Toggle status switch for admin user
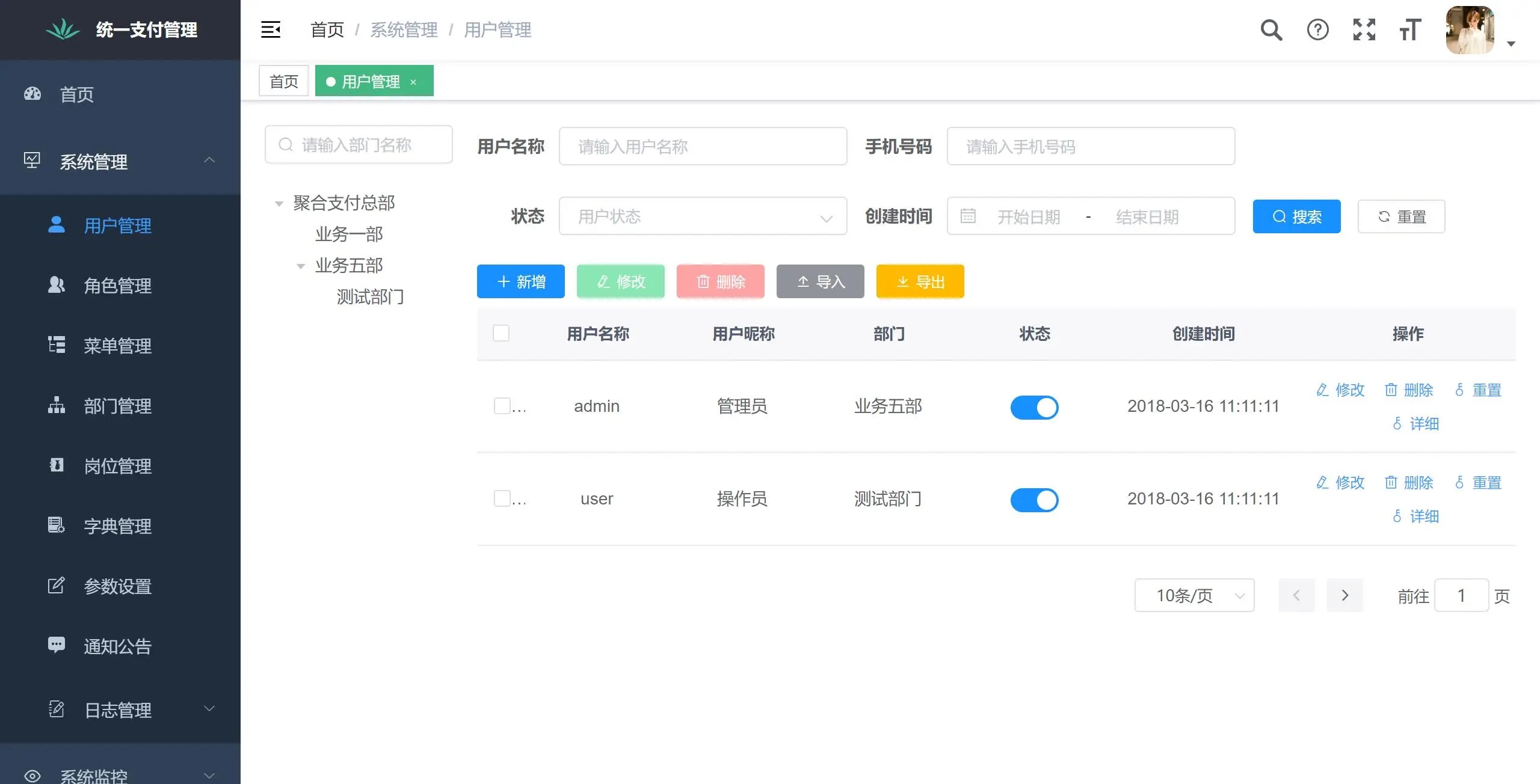 [x=1034, y=407]
